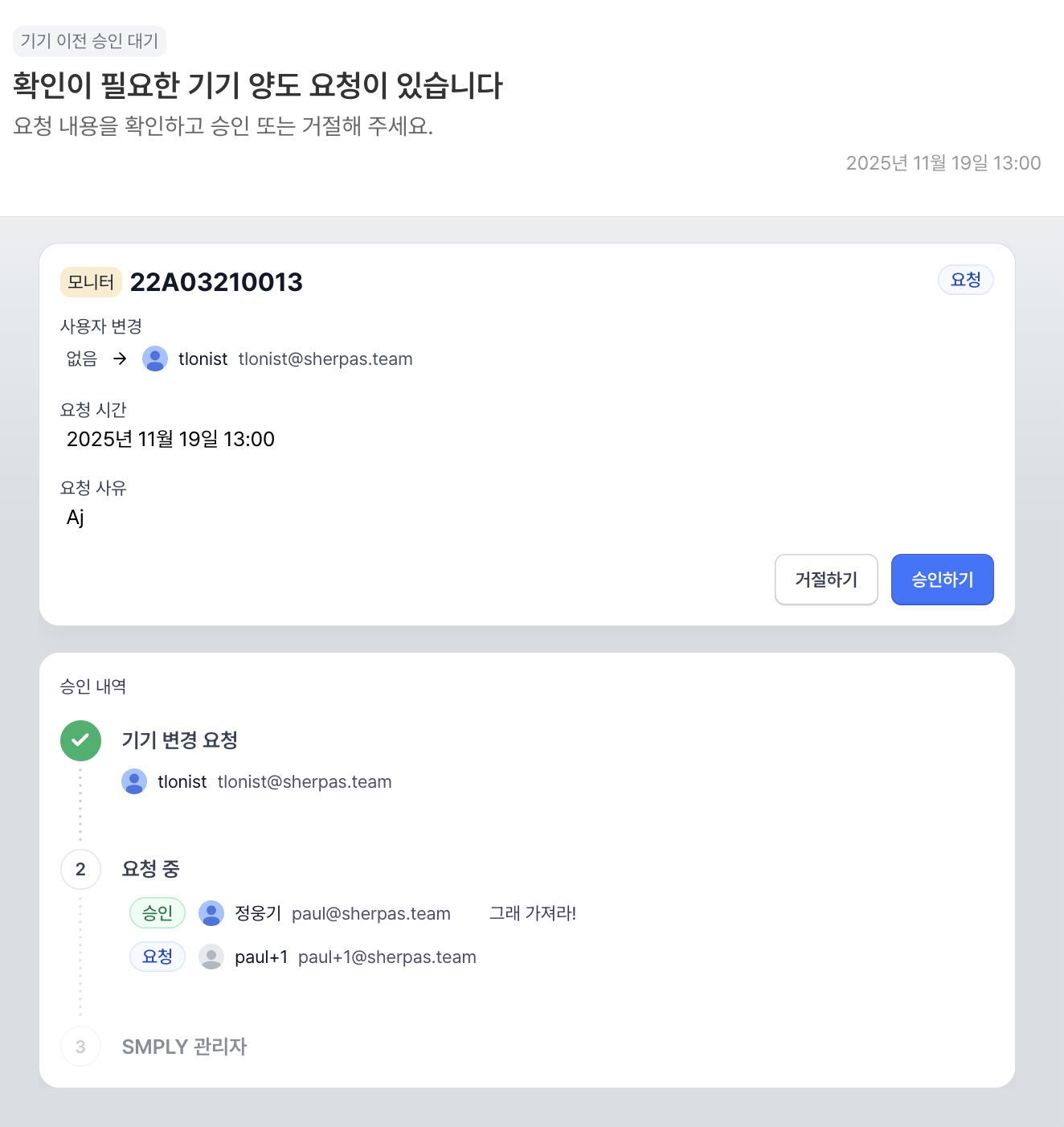Viewport: 1064px width, 1127px height.
Task: Click 정웅기's blue avatar icon
Action: (211, 913)
